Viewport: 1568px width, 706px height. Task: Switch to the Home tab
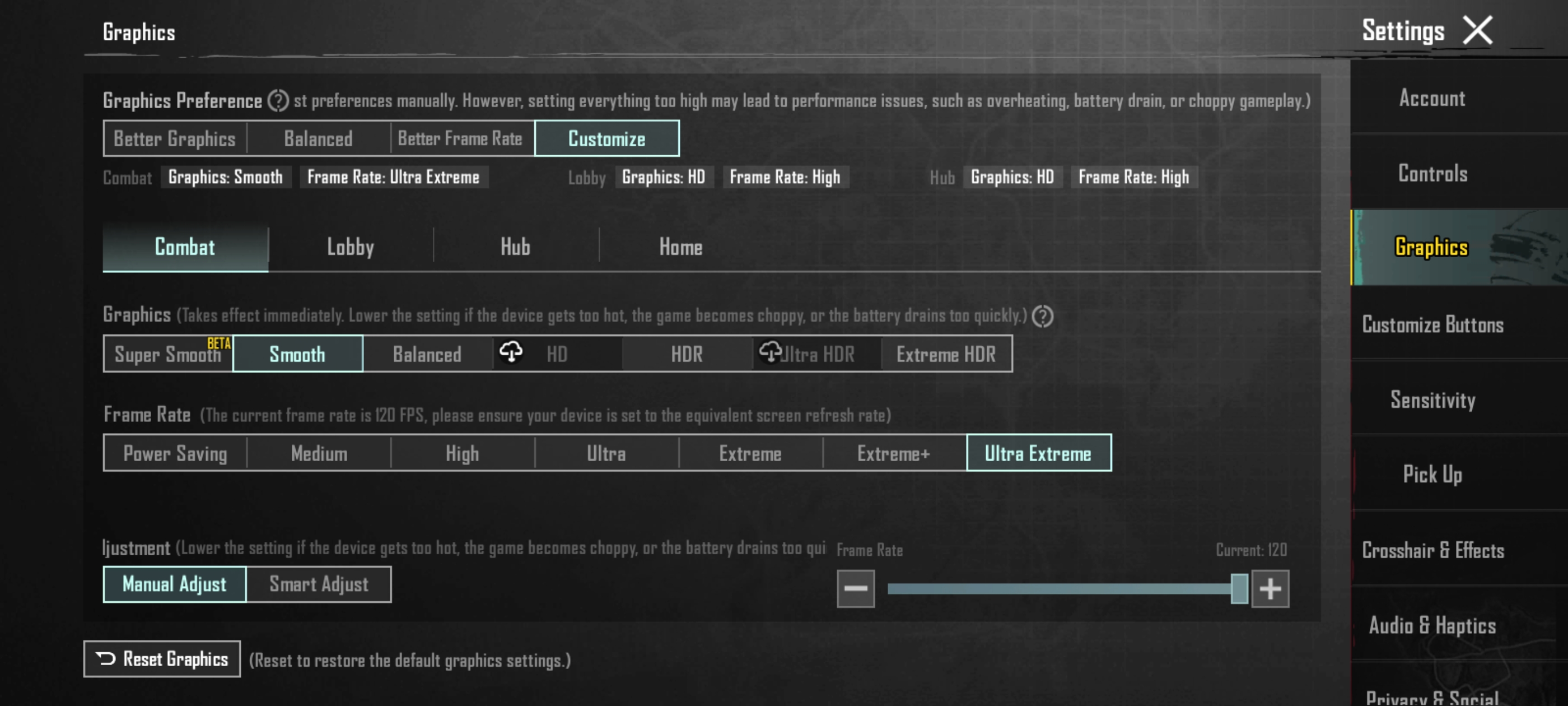680,247
